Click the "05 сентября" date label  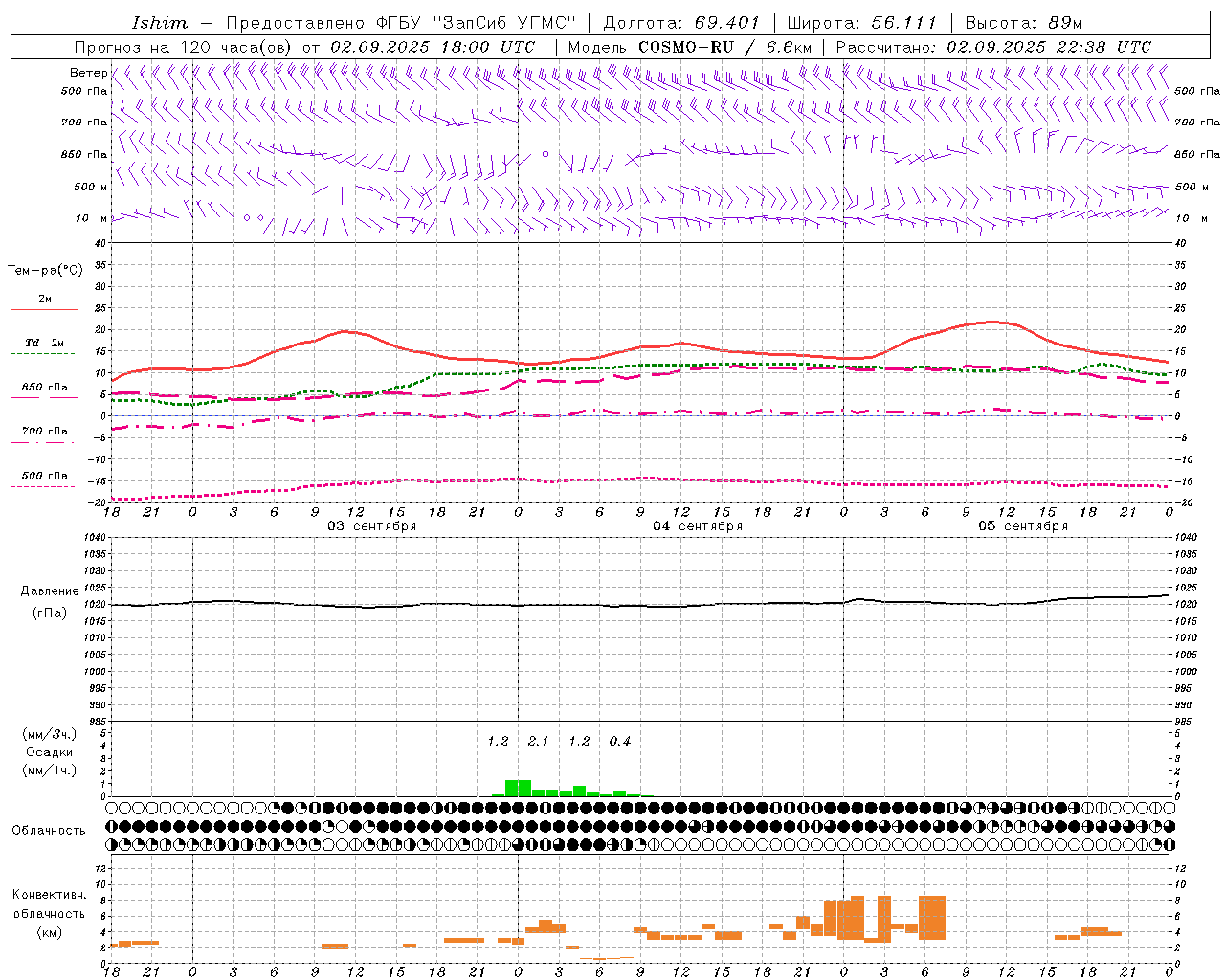pyautogui.click(x=1023, y=526)
